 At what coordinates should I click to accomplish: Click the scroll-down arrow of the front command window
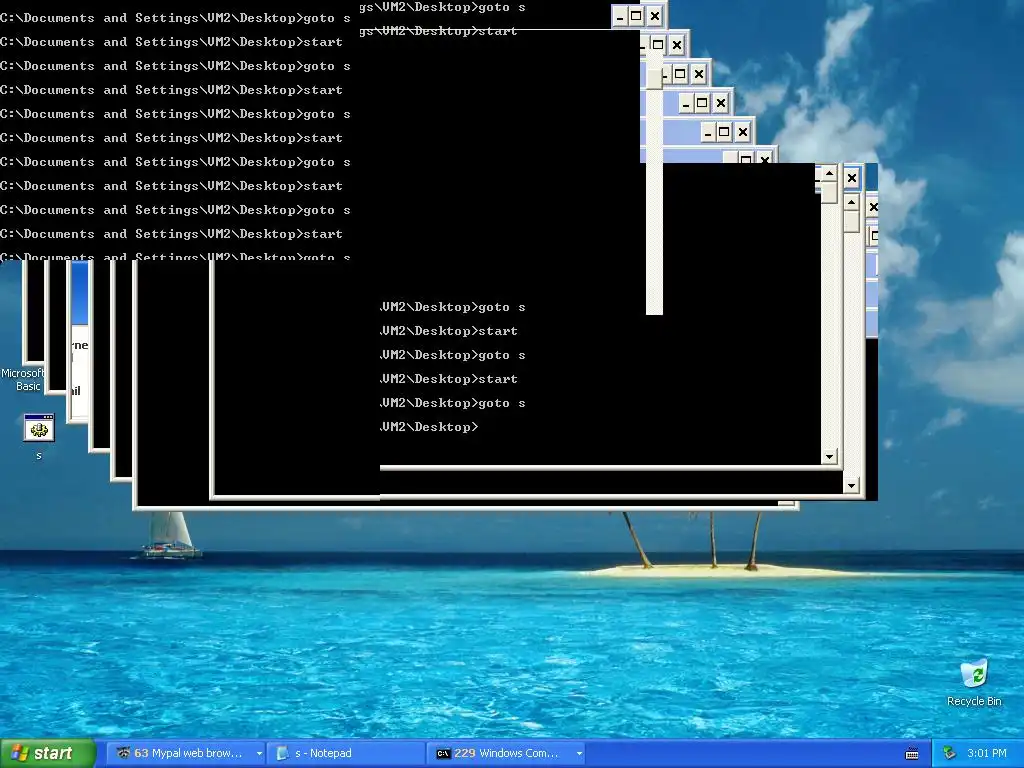pyautogui.click(x=829, y=456)
